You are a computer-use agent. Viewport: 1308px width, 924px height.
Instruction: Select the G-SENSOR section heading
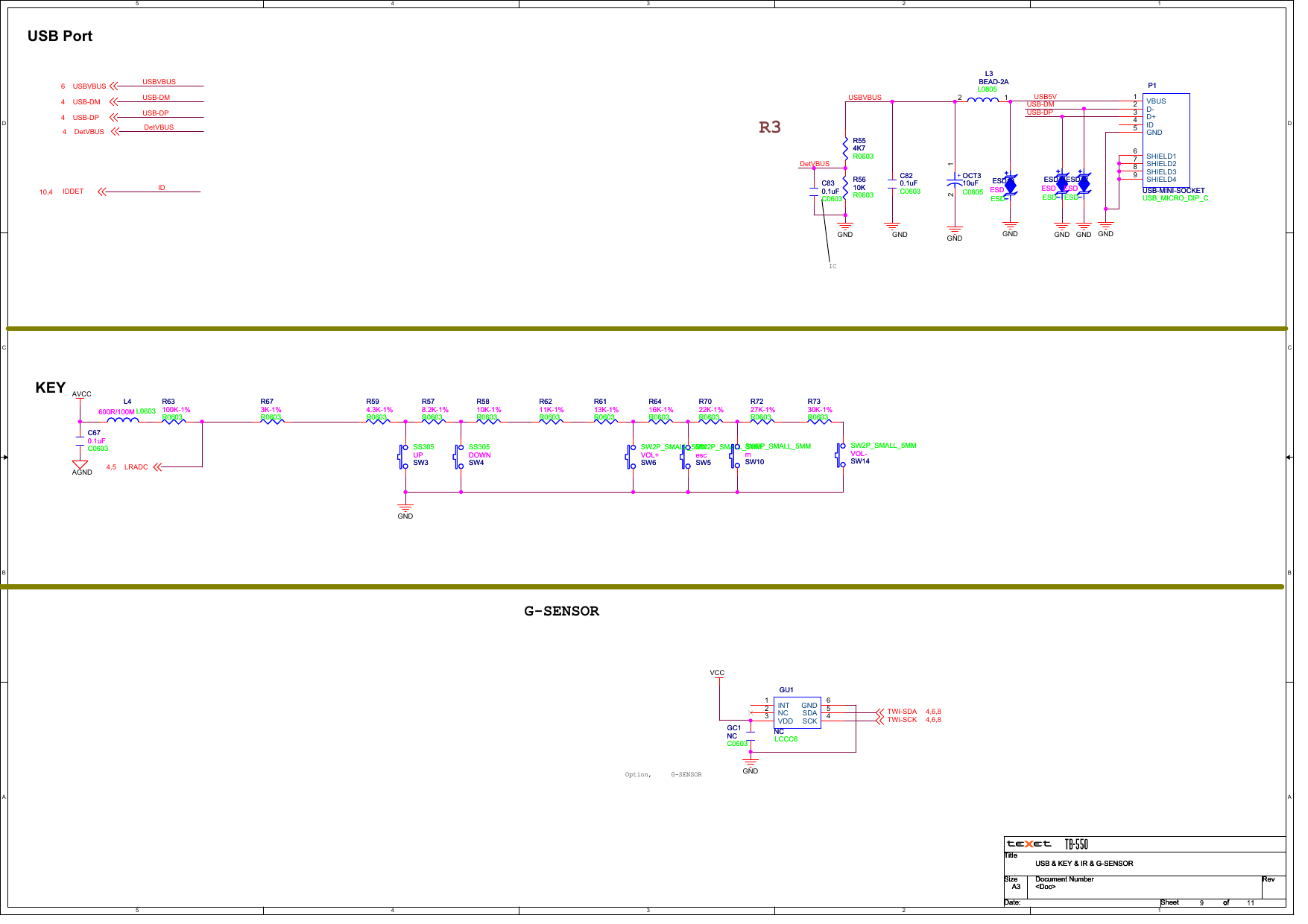560,611
